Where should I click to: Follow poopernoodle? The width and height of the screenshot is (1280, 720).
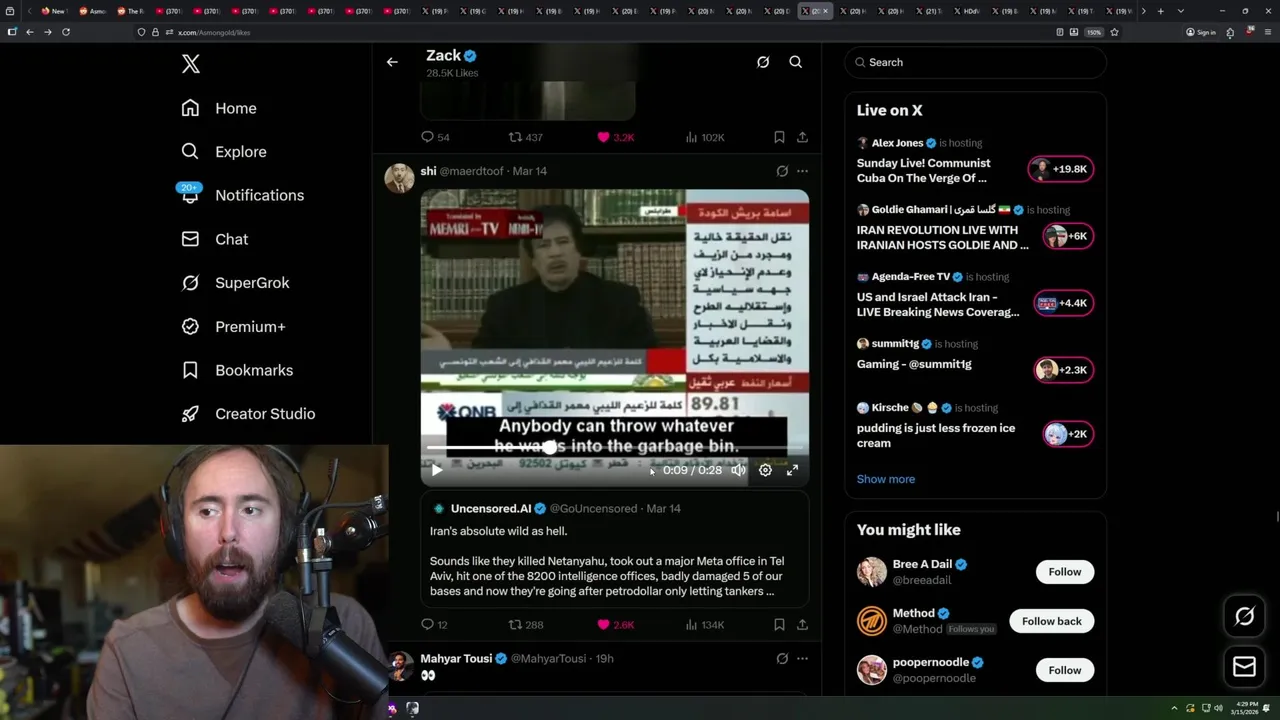coord(1064,670)
